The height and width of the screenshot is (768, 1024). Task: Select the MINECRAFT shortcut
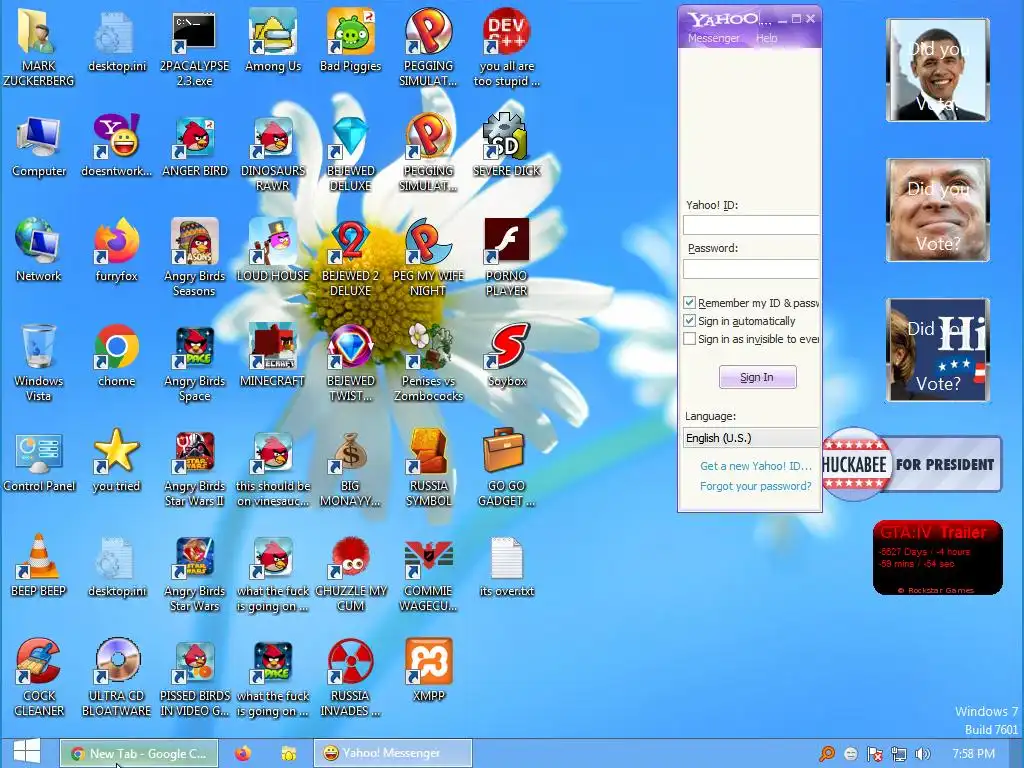tap(272, 346)
